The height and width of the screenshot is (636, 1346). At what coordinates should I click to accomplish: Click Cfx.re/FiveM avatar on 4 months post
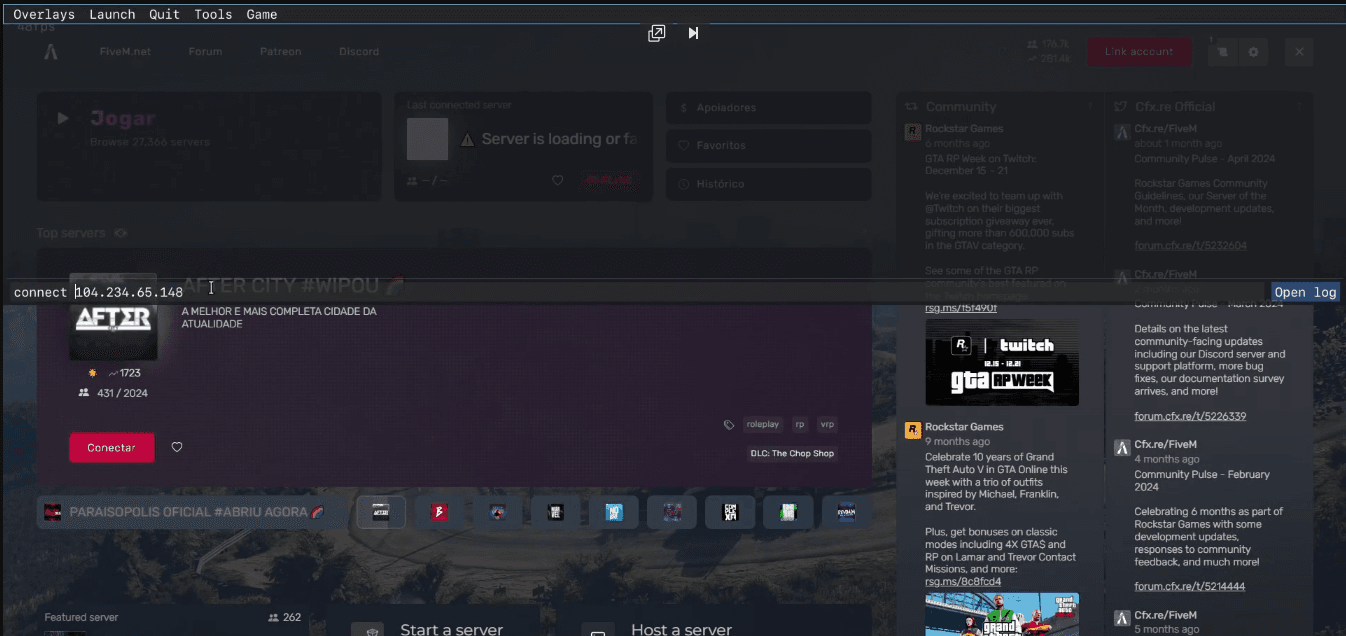1122,447
